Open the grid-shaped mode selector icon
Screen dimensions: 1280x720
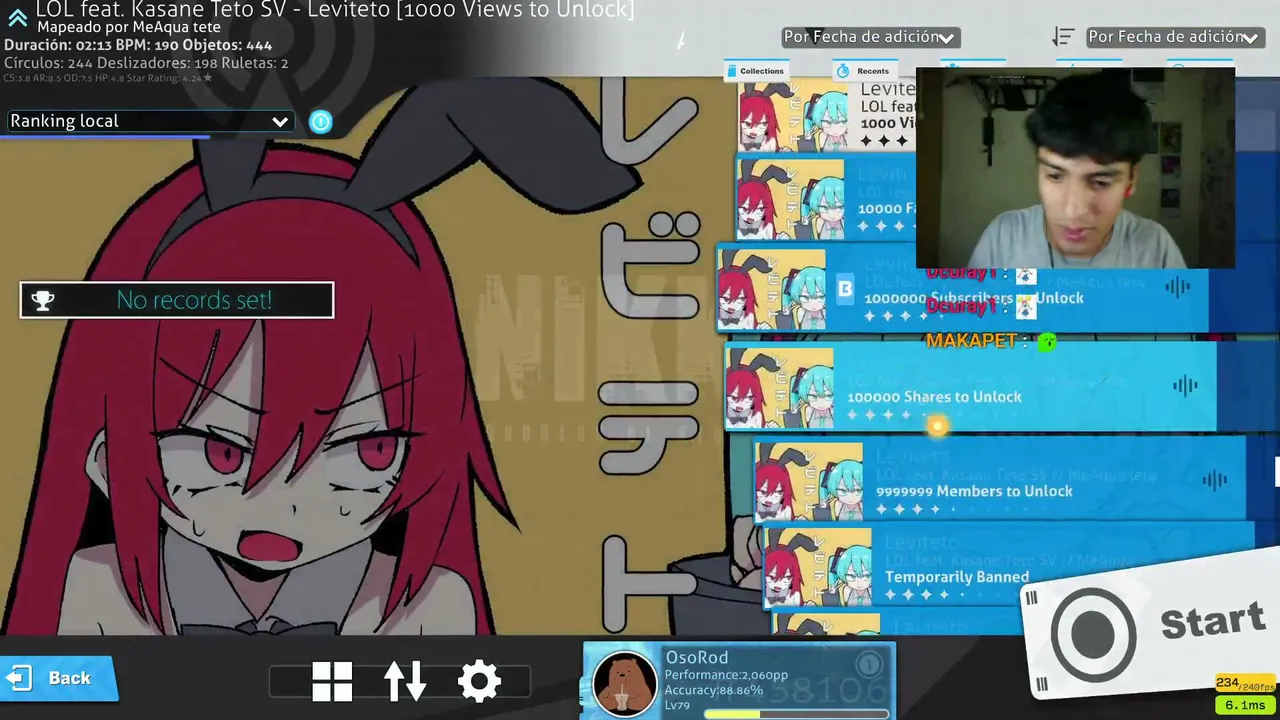pyautogui.click(x=332, y=681)
